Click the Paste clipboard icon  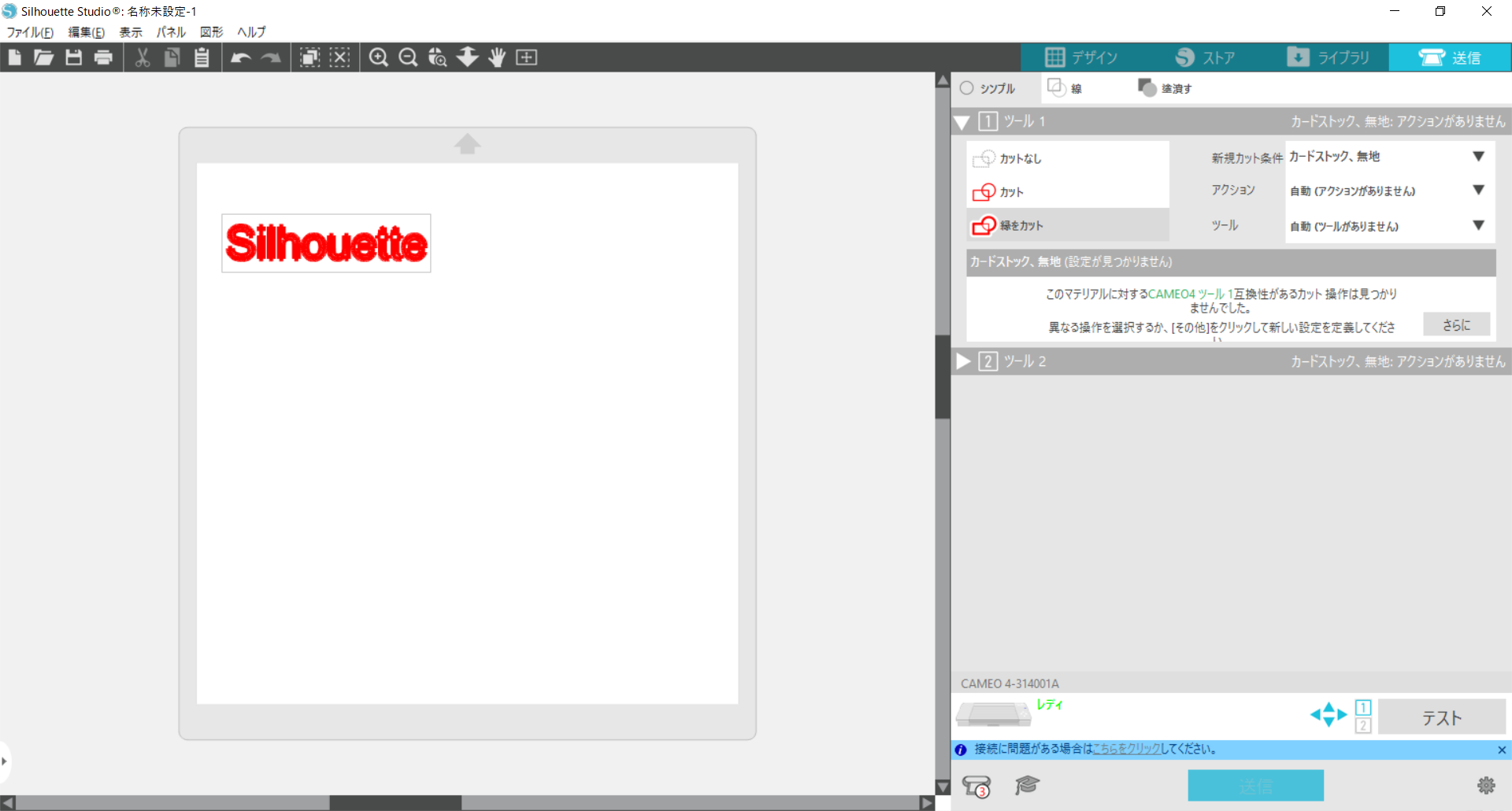202,57
